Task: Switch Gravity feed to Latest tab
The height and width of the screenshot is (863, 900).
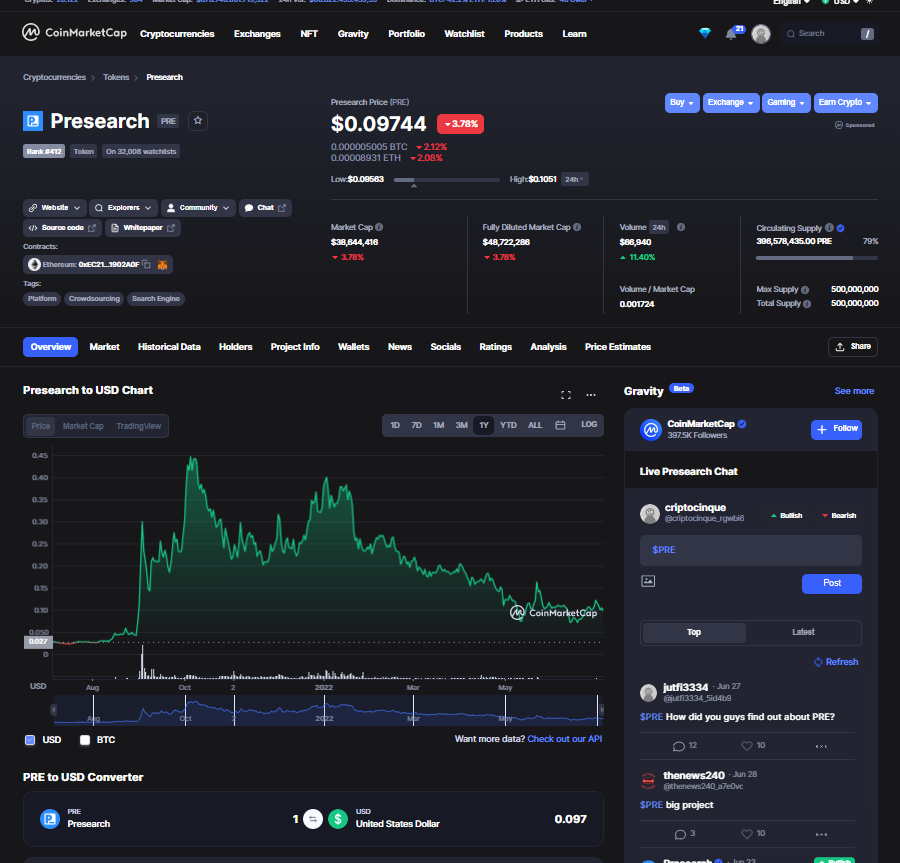Action: point(803,632)
